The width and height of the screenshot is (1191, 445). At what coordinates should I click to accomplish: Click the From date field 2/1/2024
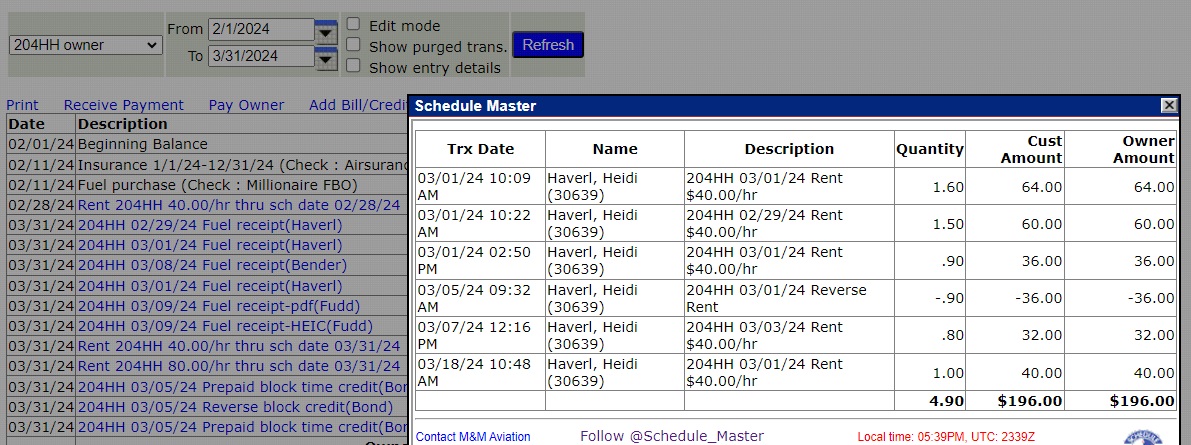(x=261, y=30)
